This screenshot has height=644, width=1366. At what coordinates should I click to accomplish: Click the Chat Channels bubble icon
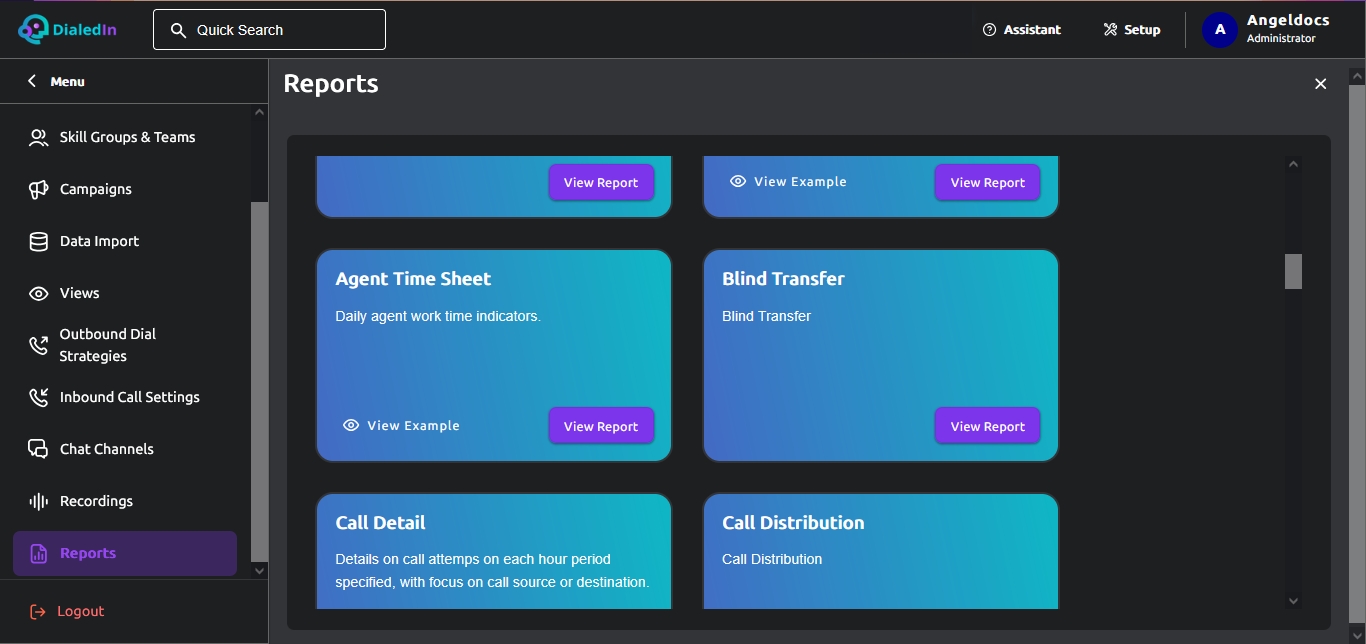38,449
